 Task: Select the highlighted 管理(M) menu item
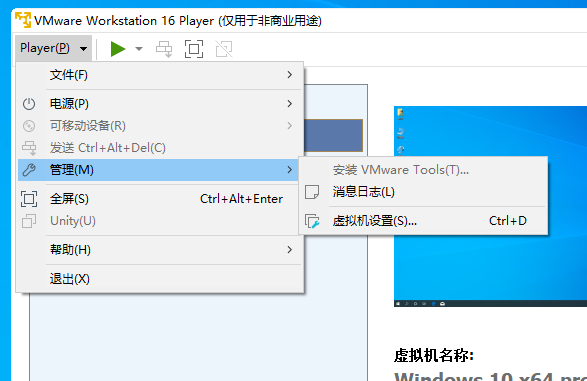[x=158, y=170]
